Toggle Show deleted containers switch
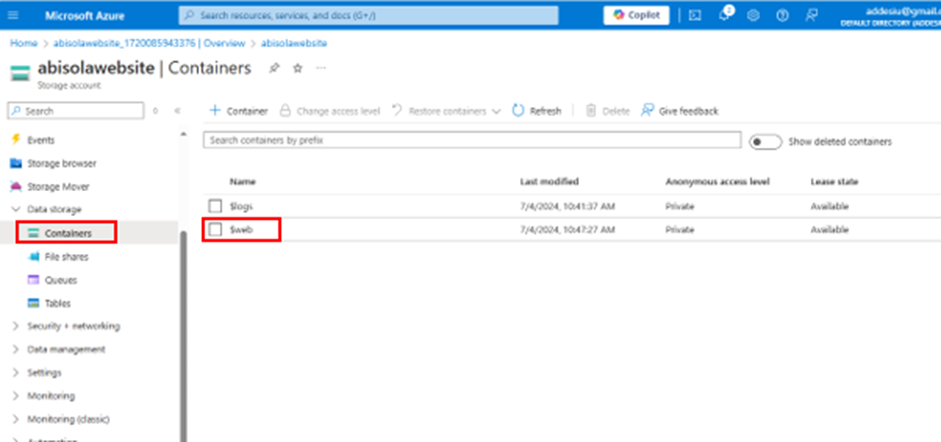This screenshot has width=941, height=442. [x=766, y=142]
